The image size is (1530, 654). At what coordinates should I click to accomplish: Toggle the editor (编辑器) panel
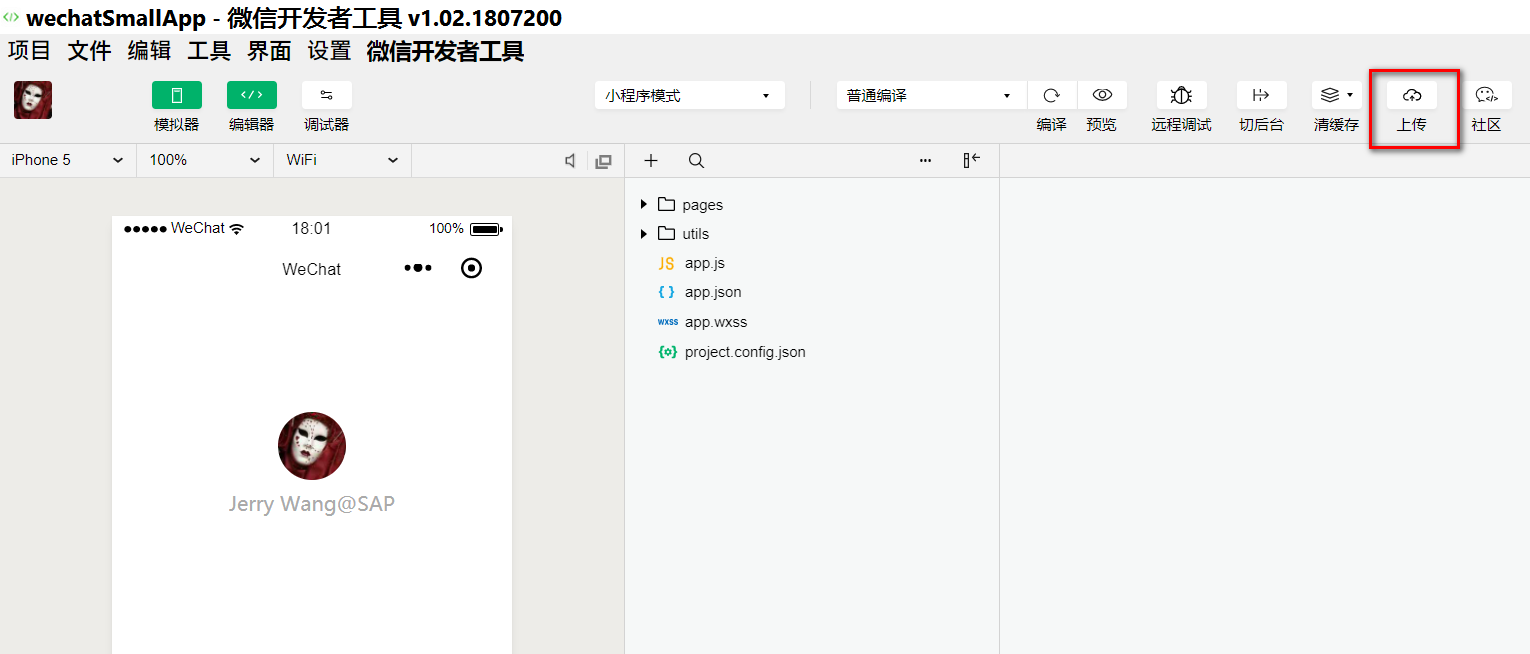click(x=252, y=95)
